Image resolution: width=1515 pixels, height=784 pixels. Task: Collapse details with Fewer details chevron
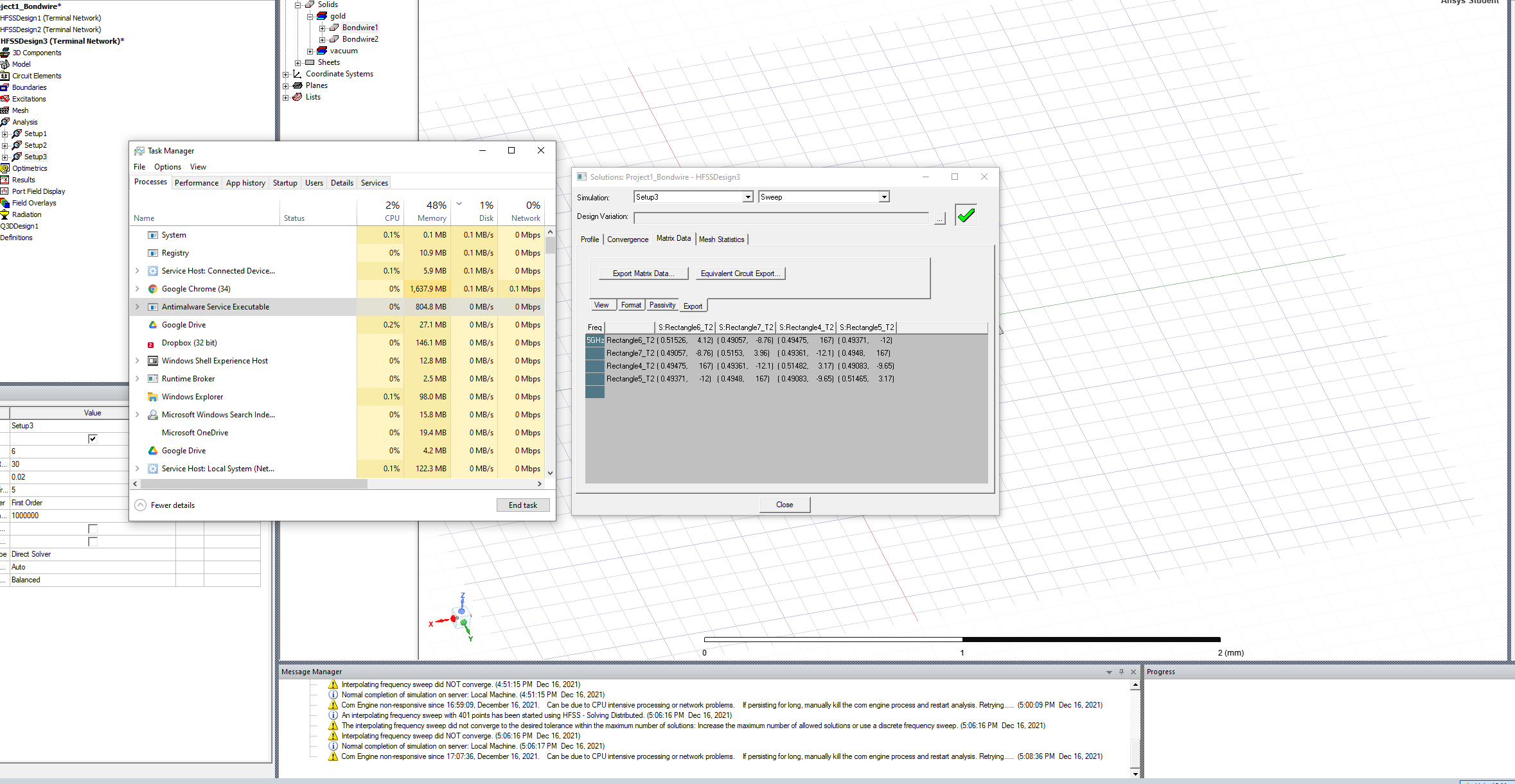tap(140, 505)
